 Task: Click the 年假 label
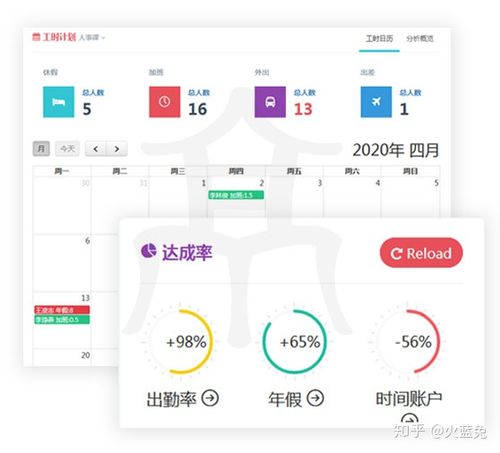pyautogui.click(x=285, y=399)
